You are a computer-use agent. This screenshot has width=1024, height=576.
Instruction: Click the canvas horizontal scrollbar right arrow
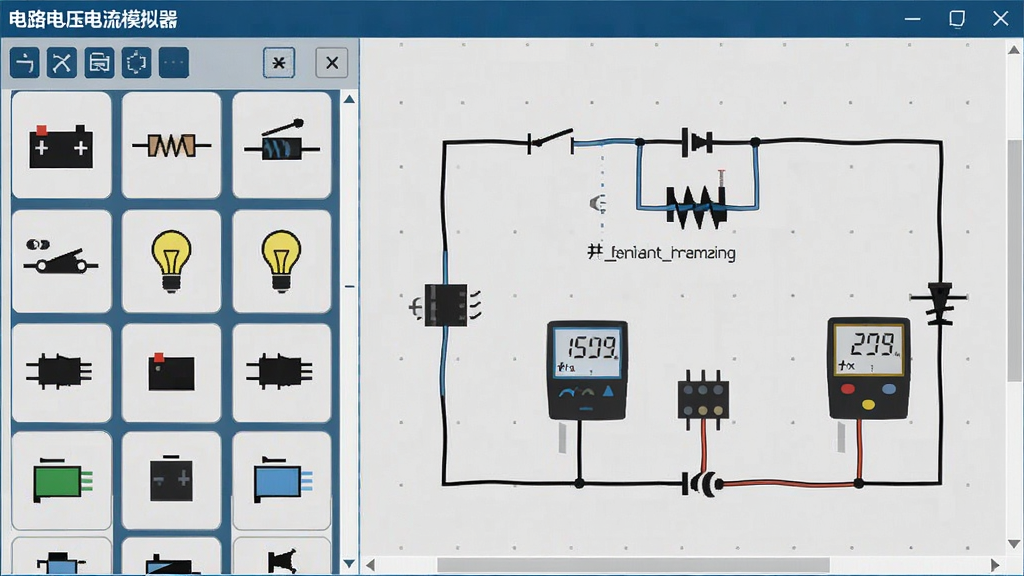[995, 564]
